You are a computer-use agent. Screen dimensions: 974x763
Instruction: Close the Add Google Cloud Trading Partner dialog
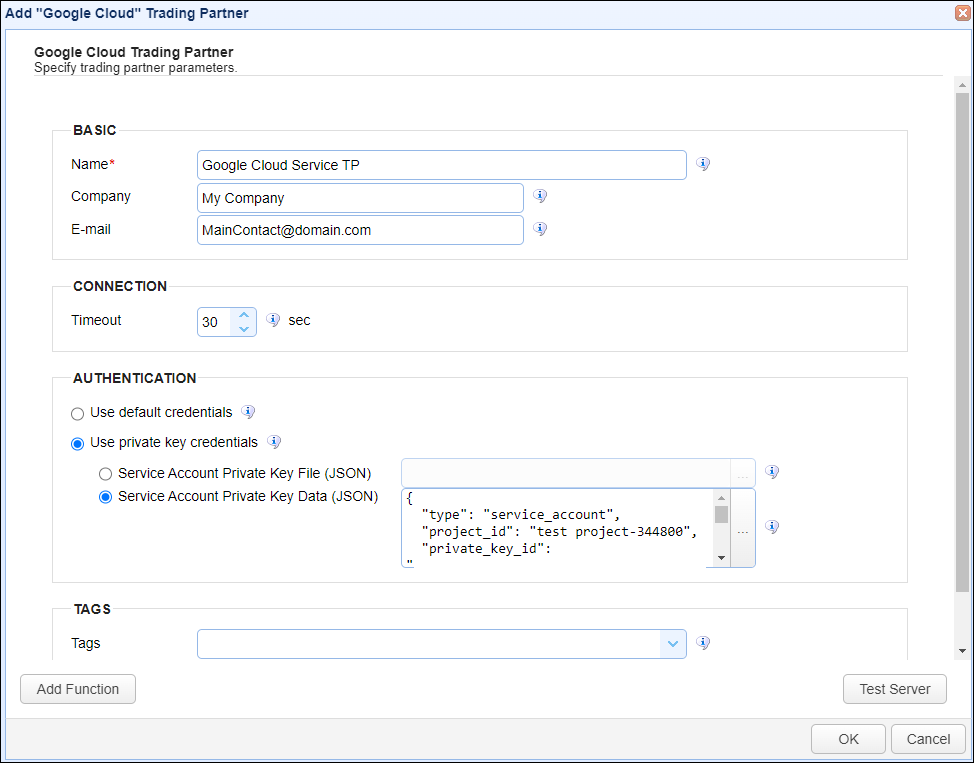click(962, 13)
